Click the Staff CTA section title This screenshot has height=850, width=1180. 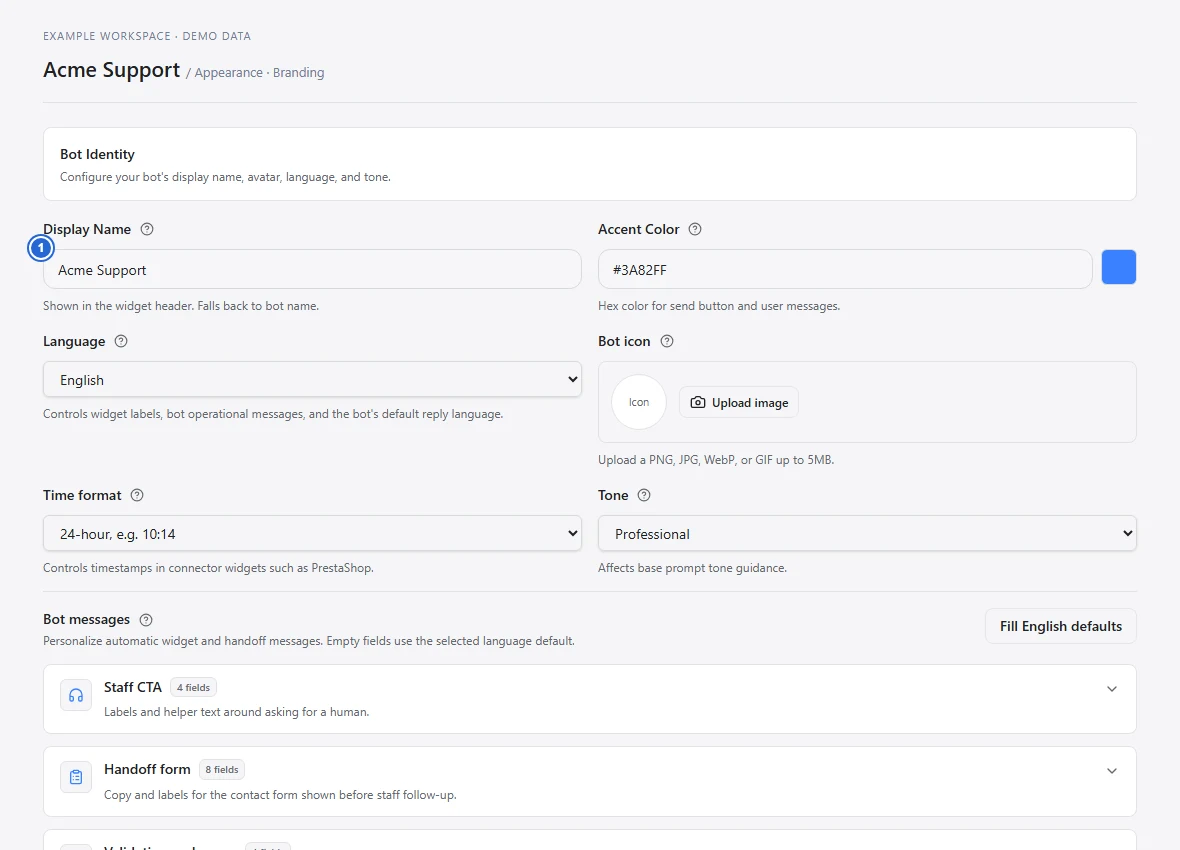pos(132,687)
